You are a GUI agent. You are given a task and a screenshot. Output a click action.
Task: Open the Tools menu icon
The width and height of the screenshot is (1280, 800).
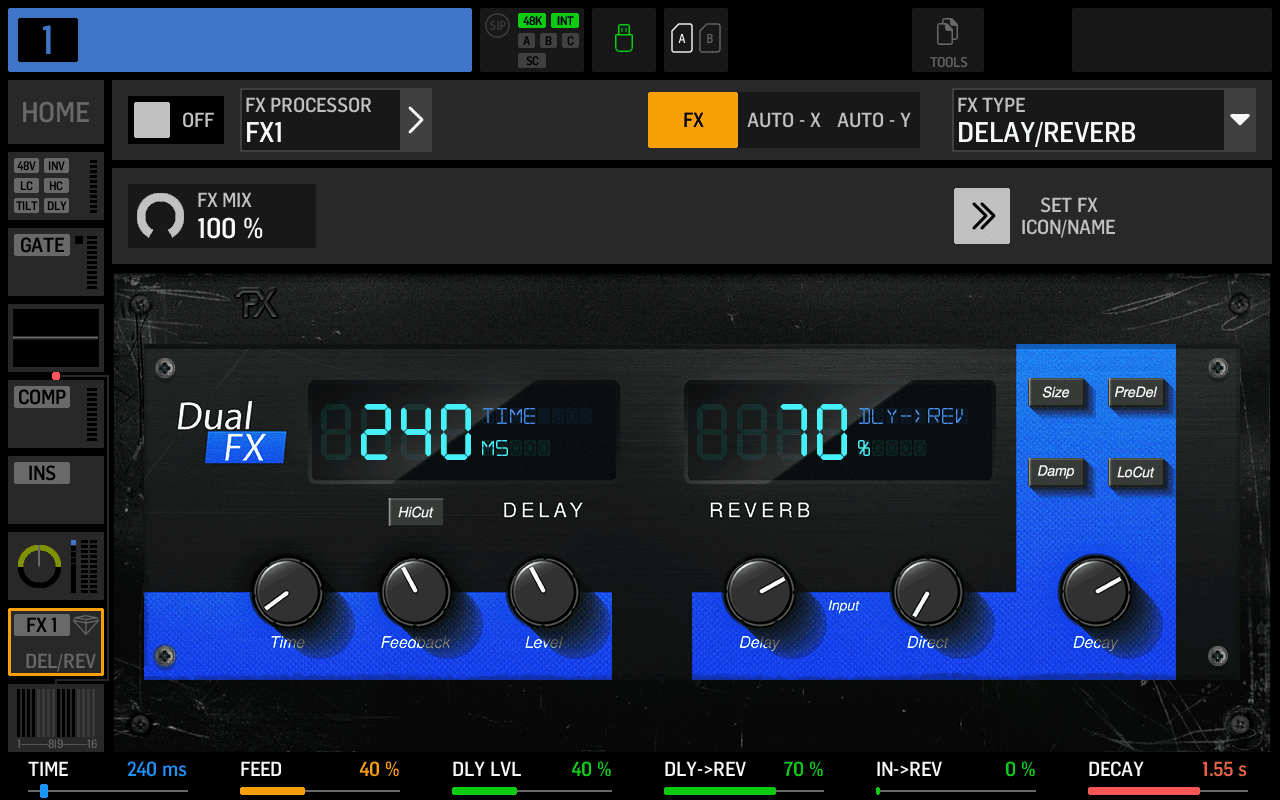point(947,40)
